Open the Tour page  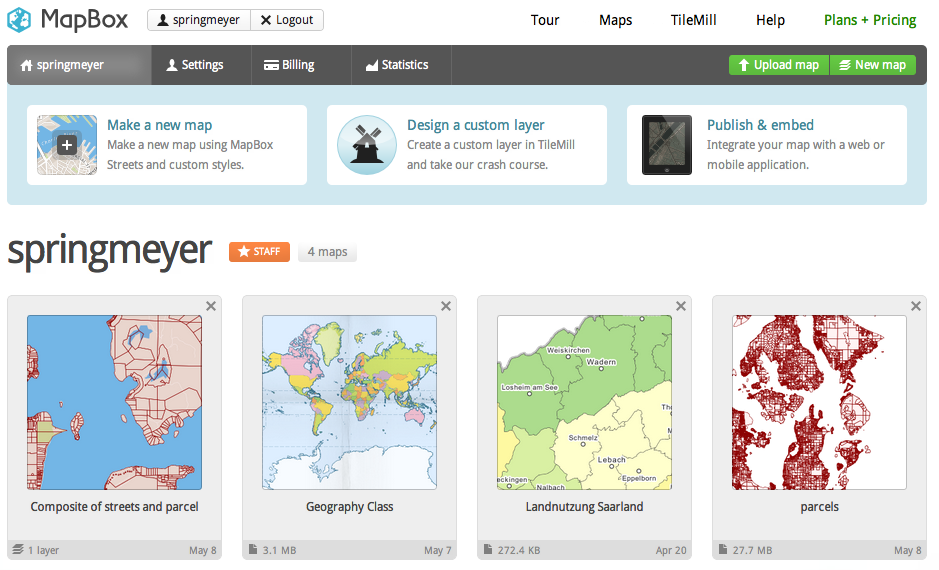click(544, 20)
